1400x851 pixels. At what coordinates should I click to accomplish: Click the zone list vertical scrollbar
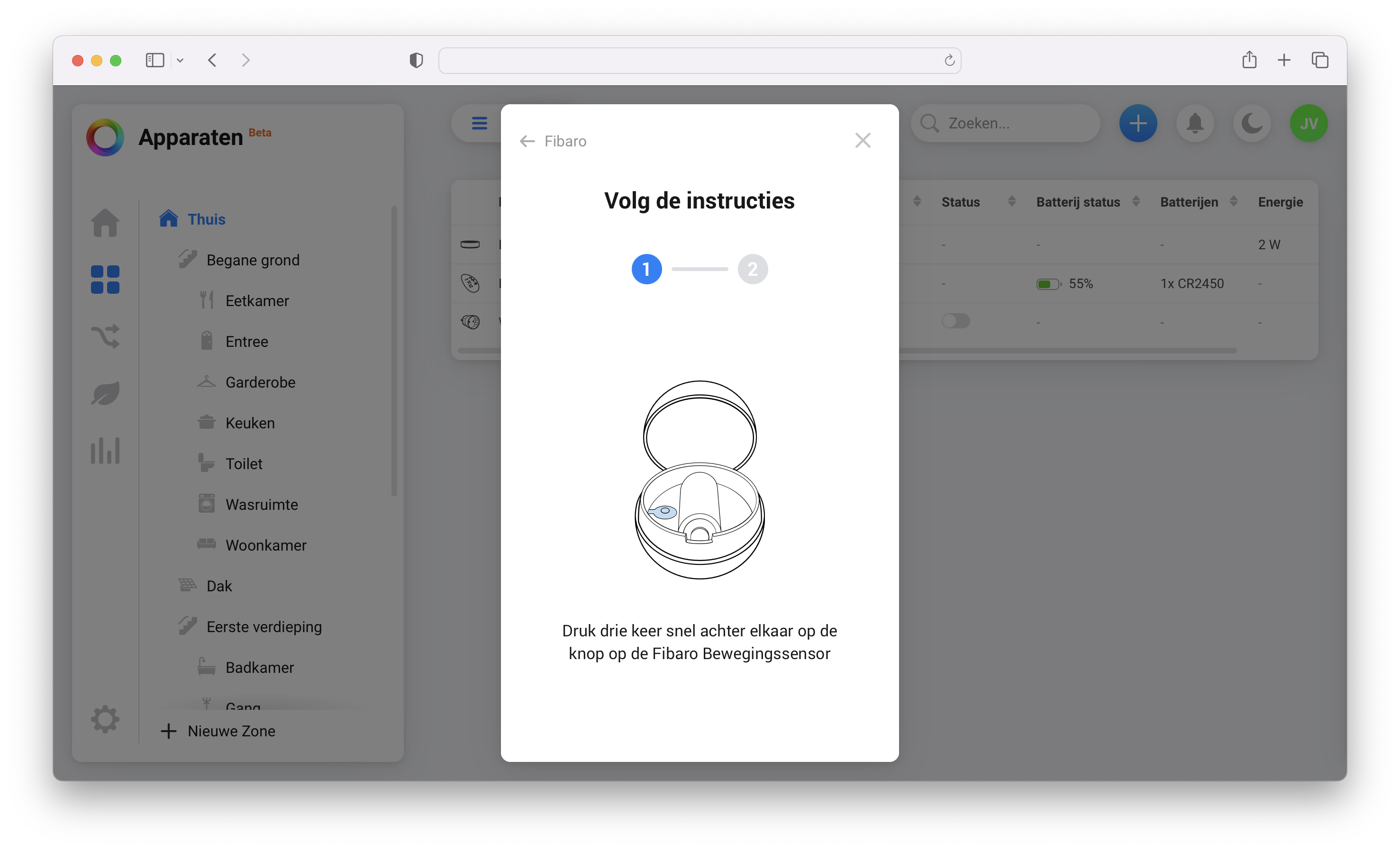(x=394, y=351)
